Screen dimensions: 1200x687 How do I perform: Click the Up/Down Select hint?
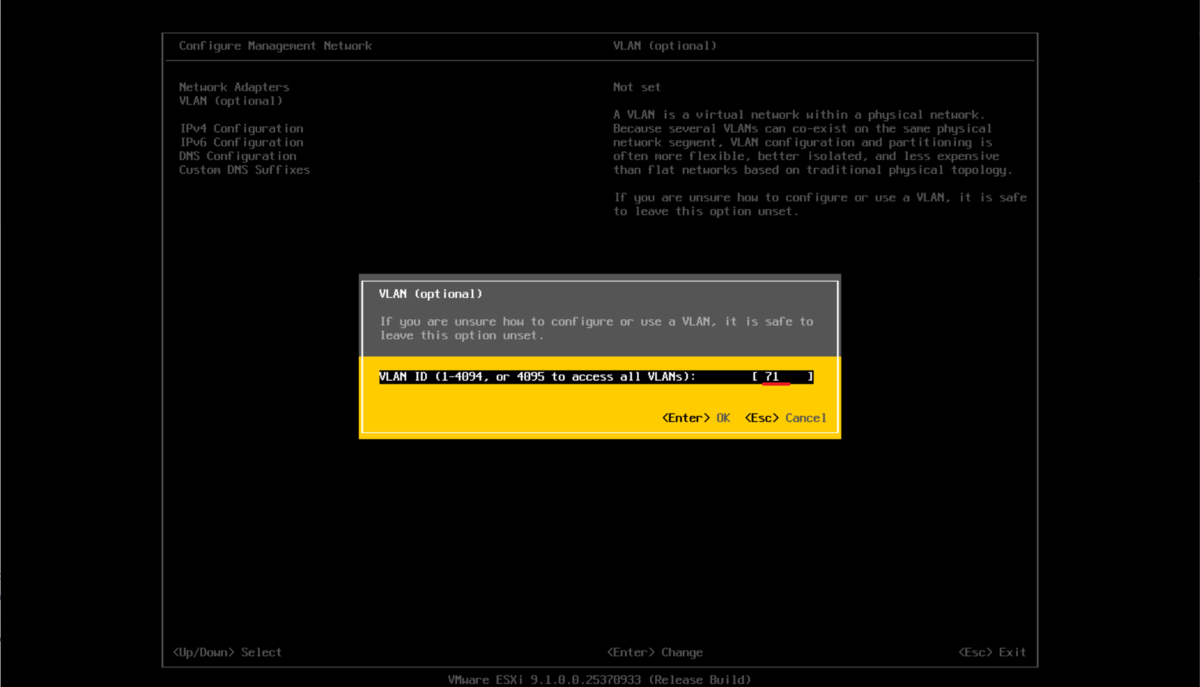point(227,652)
